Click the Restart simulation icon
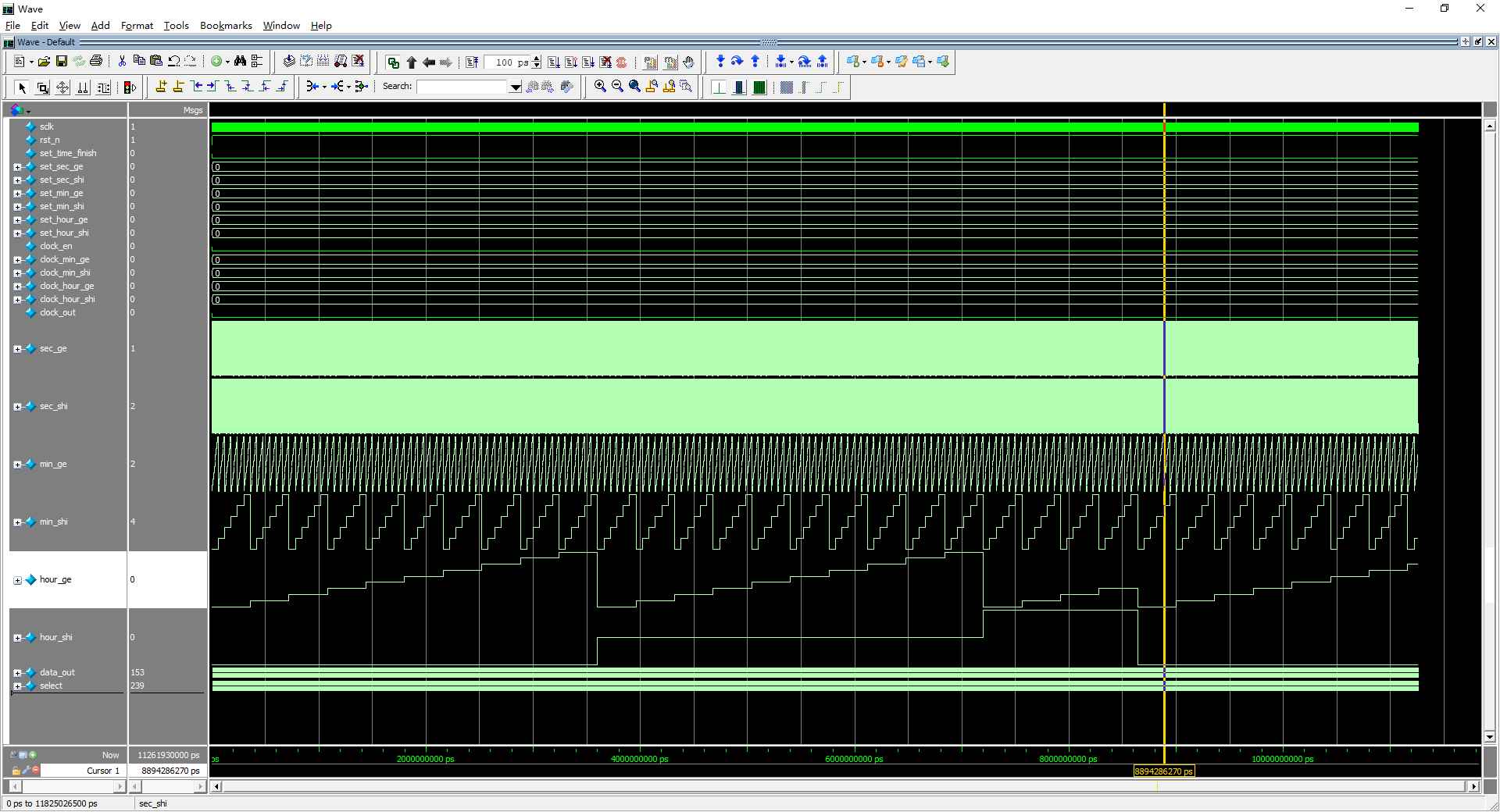 click(x=472, y=62)
